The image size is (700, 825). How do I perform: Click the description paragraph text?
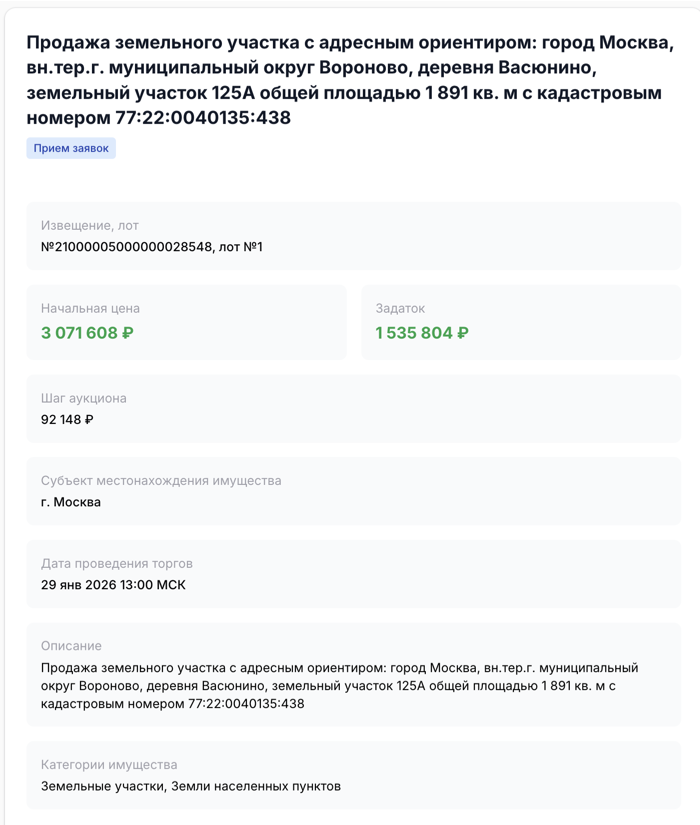point(340,686)
